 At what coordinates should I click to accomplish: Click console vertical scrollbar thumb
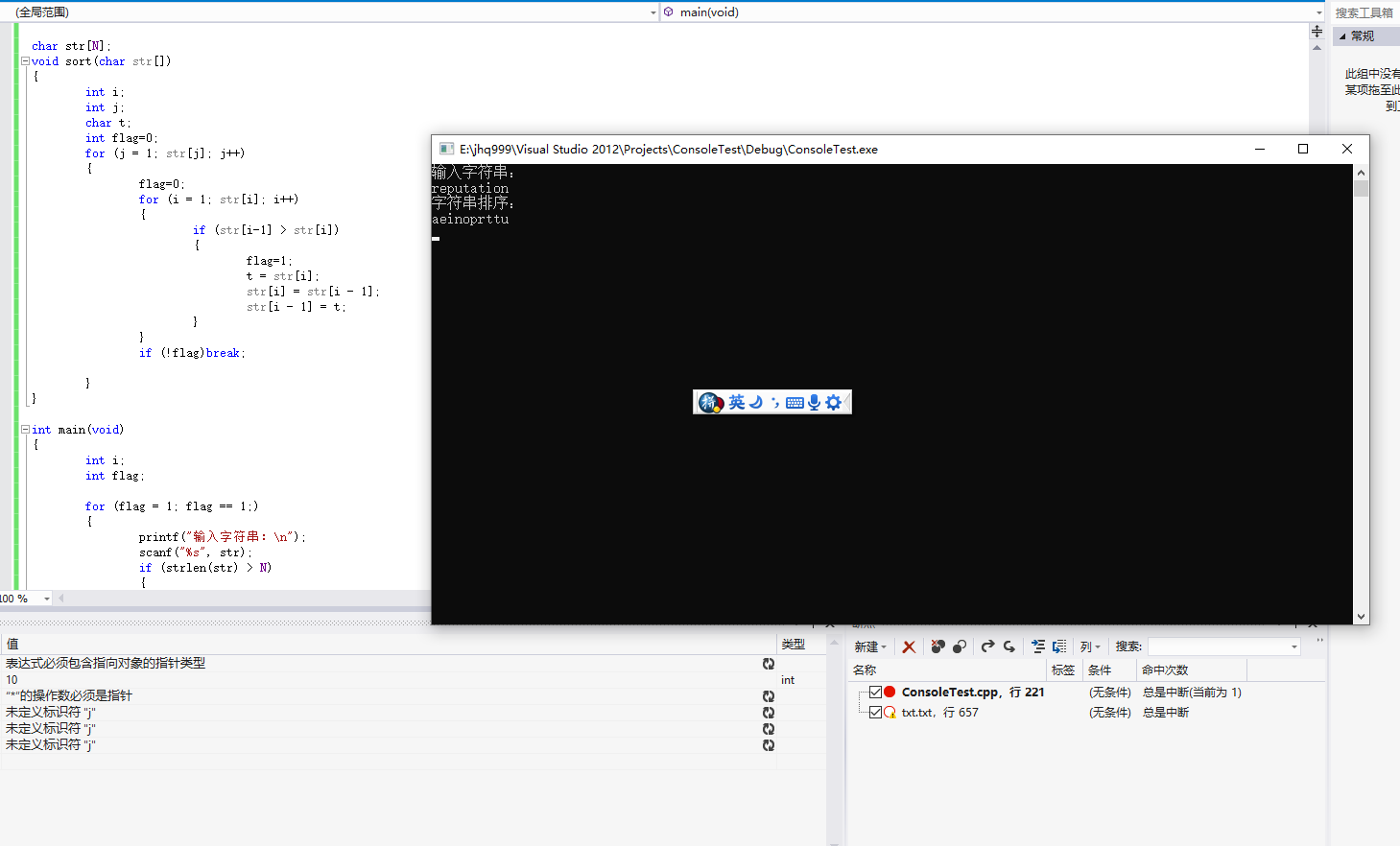pos(1361,188)
